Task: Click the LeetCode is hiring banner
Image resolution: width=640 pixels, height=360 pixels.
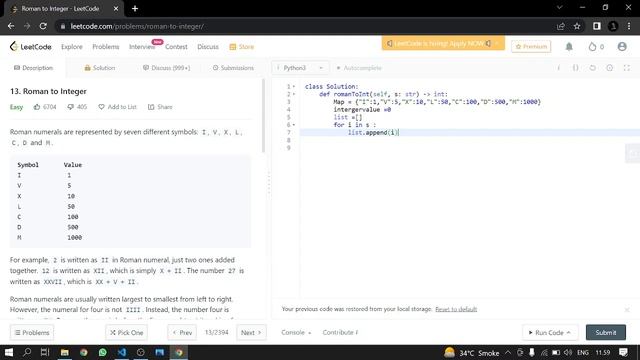Action: [443, 43]
